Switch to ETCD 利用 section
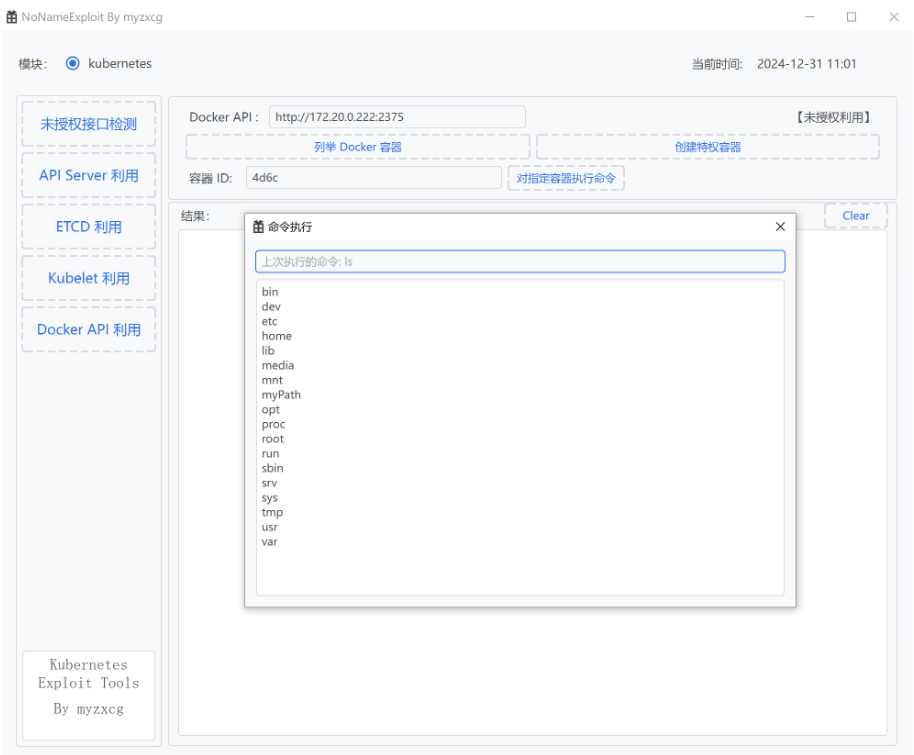 (89, 226)
